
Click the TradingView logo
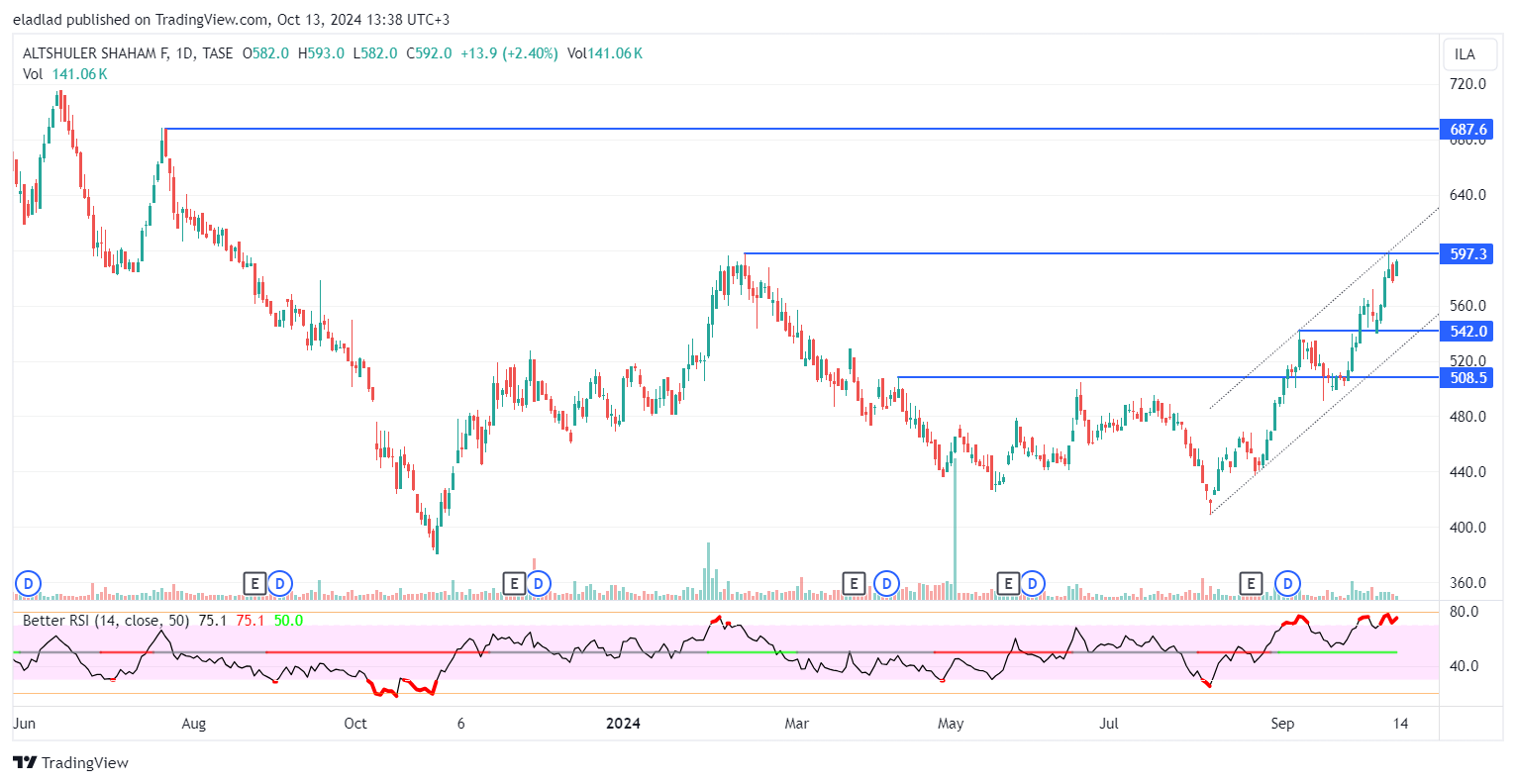tap(70, 762)
